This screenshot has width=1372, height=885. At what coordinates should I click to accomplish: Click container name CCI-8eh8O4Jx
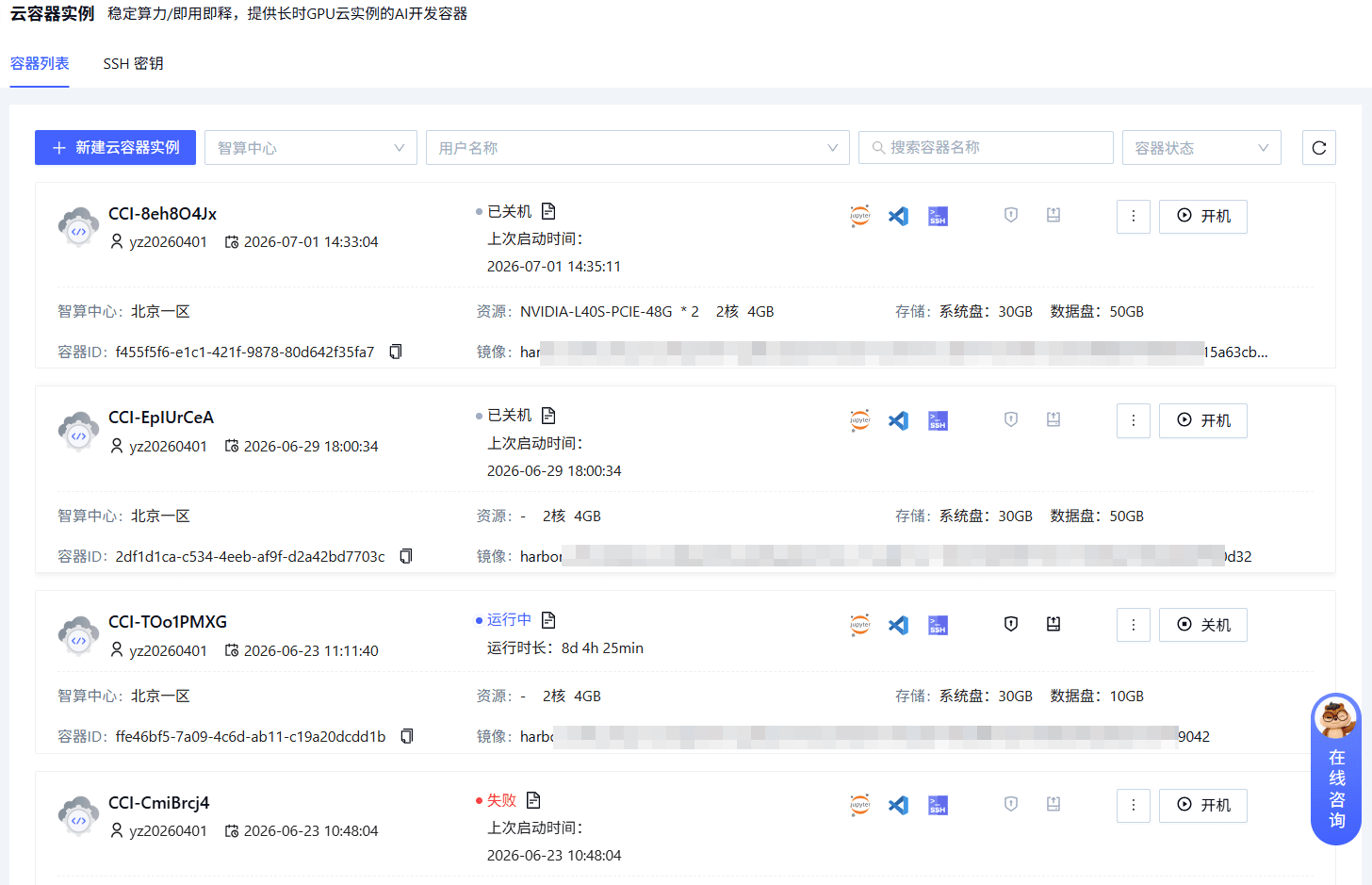(x=162, y=214)
